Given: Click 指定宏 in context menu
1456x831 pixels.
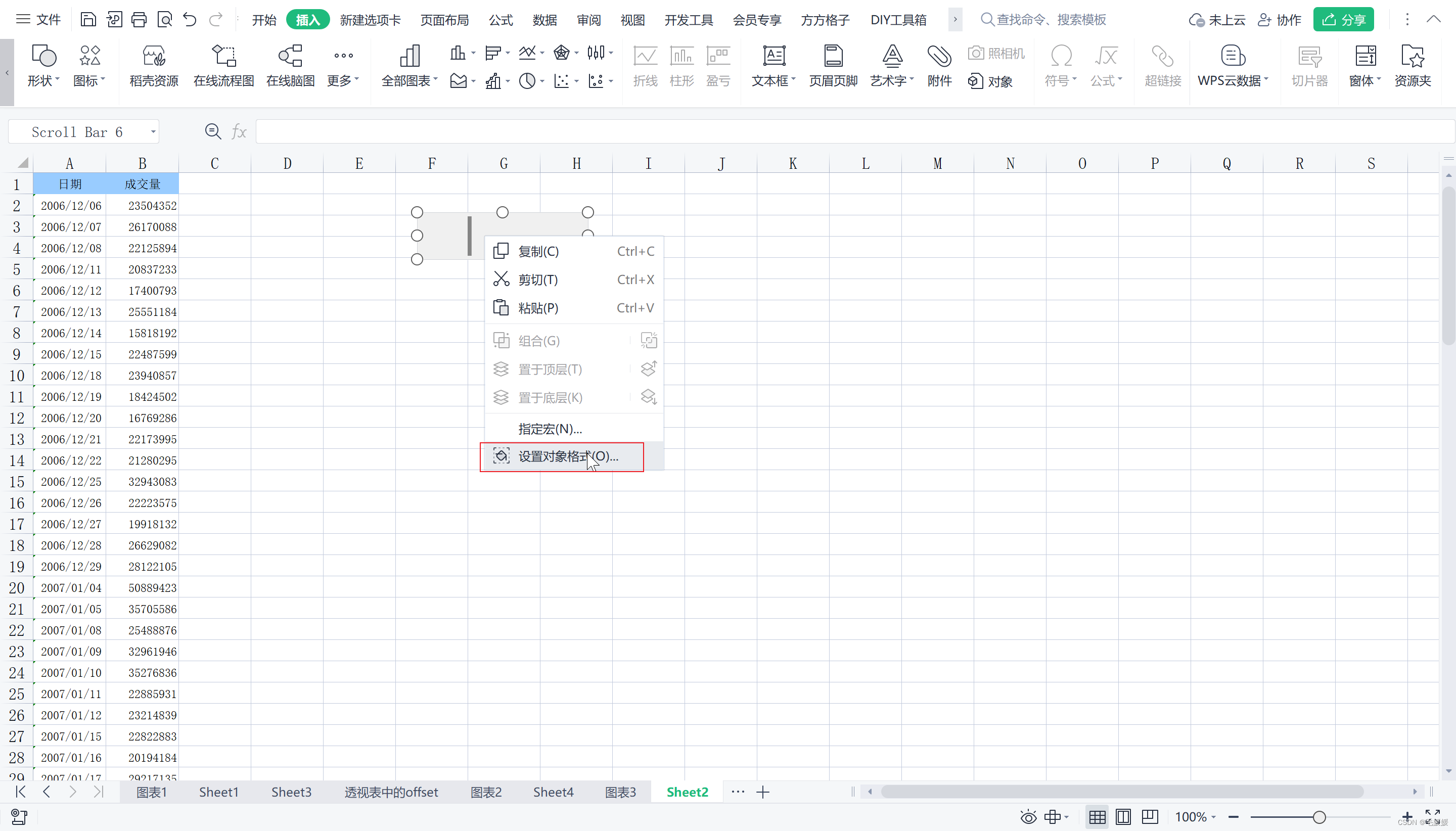Looking at the screenshot, I should 550,428.
